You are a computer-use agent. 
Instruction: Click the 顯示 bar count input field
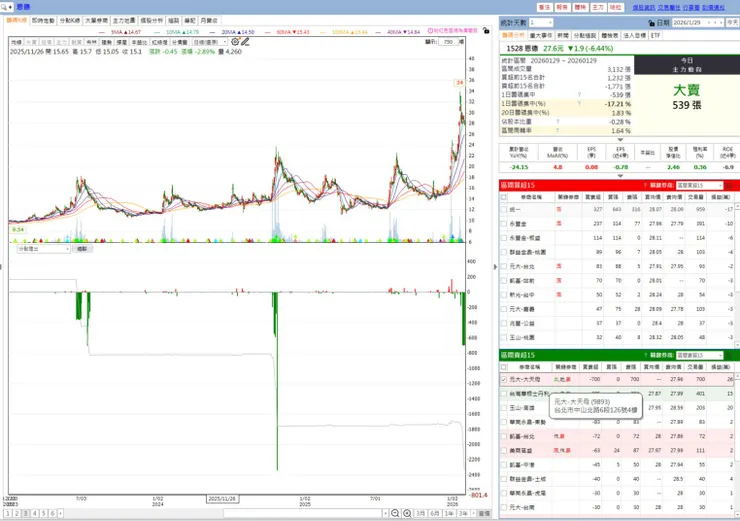(448, 42)
